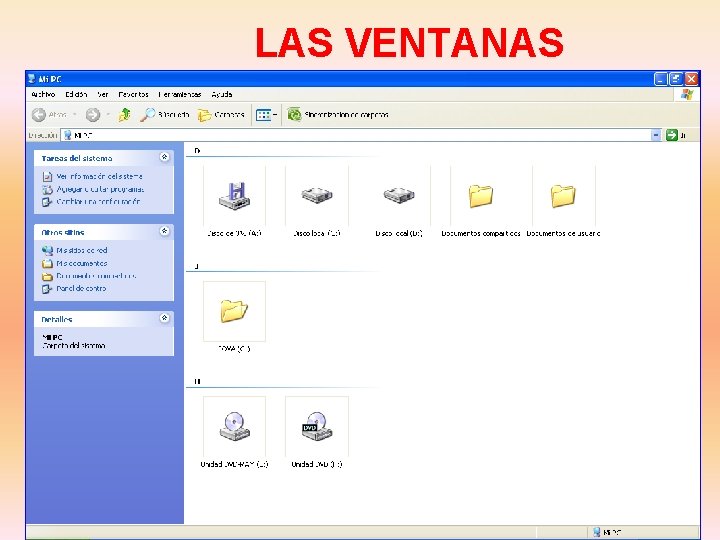Click the green Ir go arrow button
Viewport: 720px width, 540px height.
point(672,135)
